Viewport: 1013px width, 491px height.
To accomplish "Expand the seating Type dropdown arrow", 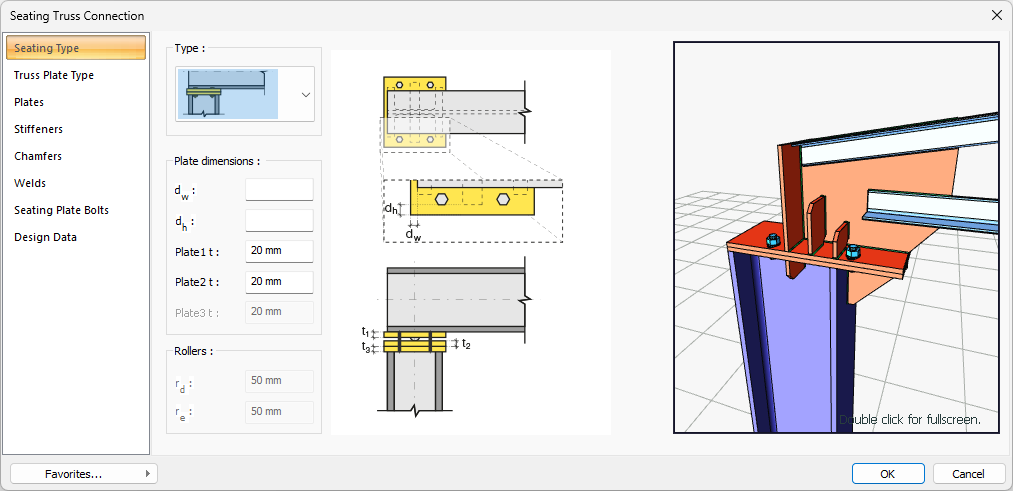I will pos(306,95).
